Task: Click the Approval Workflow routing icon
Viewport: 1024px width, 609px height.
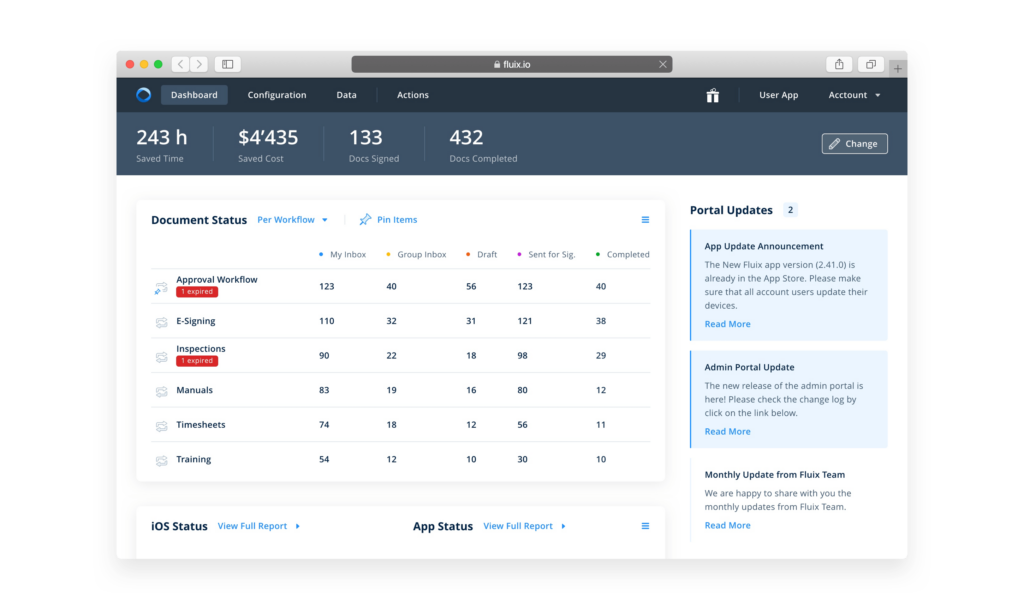Action: [161, 287]
